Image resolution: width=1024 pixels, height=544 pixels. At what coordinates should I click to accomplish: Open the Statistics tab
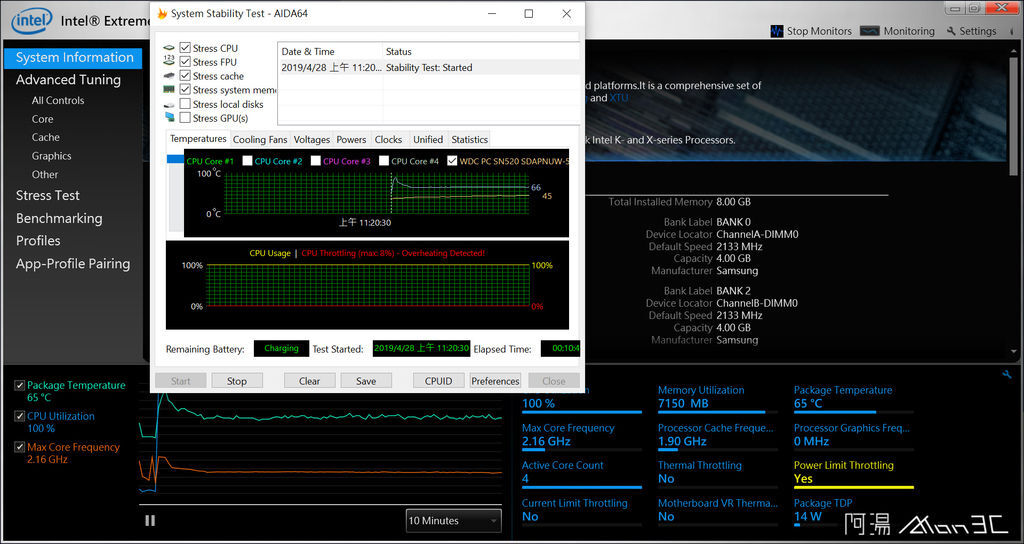point(470,139)
